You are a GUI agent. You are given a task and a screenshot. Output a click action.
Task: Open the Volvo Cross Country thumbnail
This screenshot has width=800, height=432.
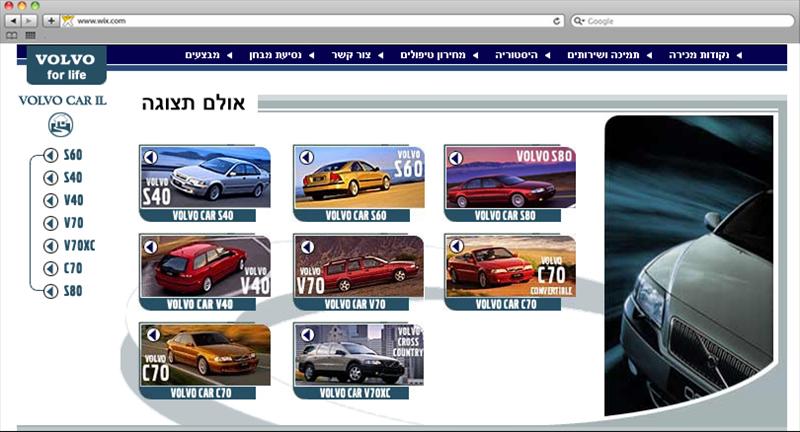click(x=359, y=355)
